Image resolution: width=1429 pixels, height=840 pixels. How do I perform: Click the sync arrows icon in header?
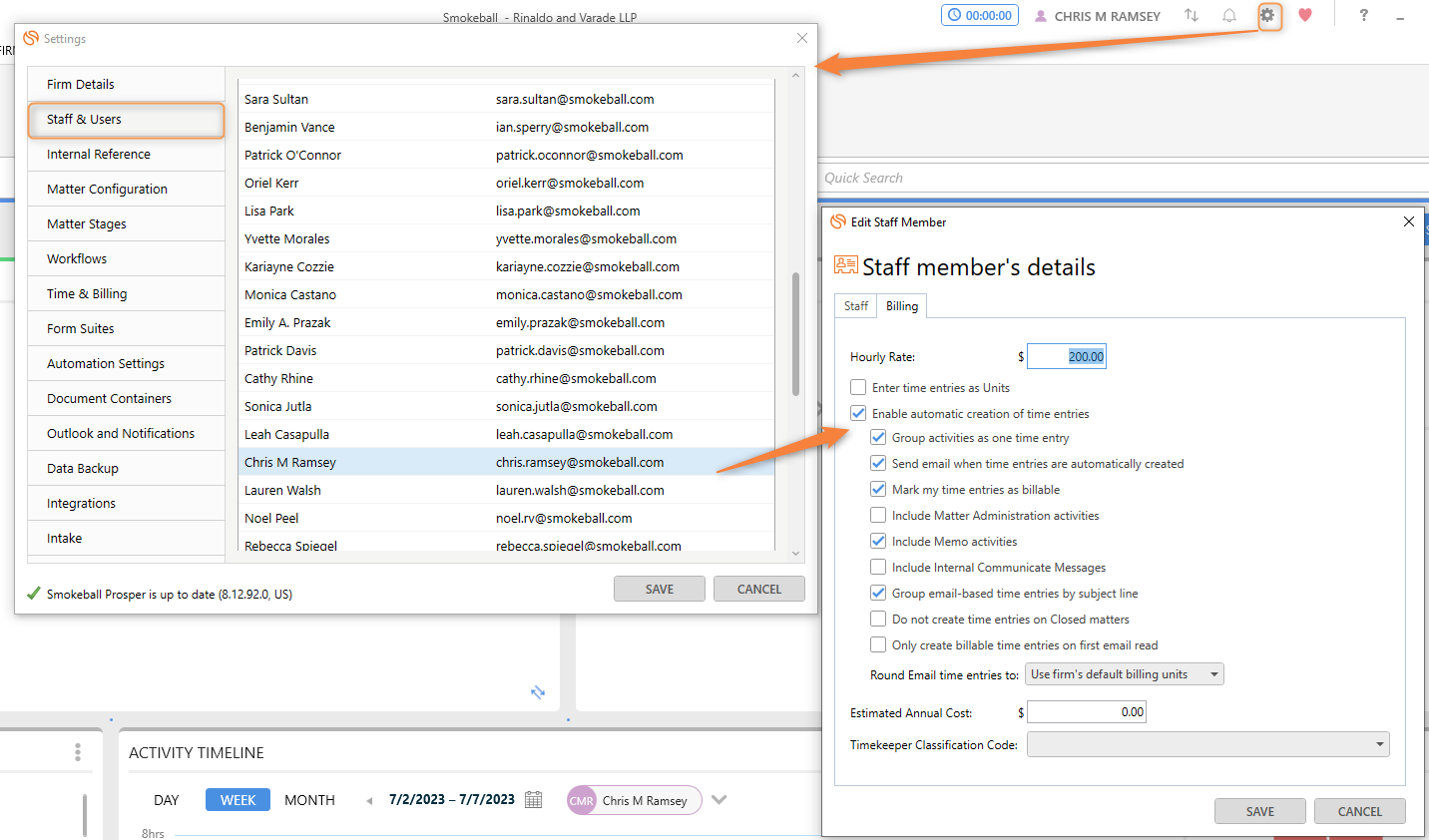[x=1191, y=16]
